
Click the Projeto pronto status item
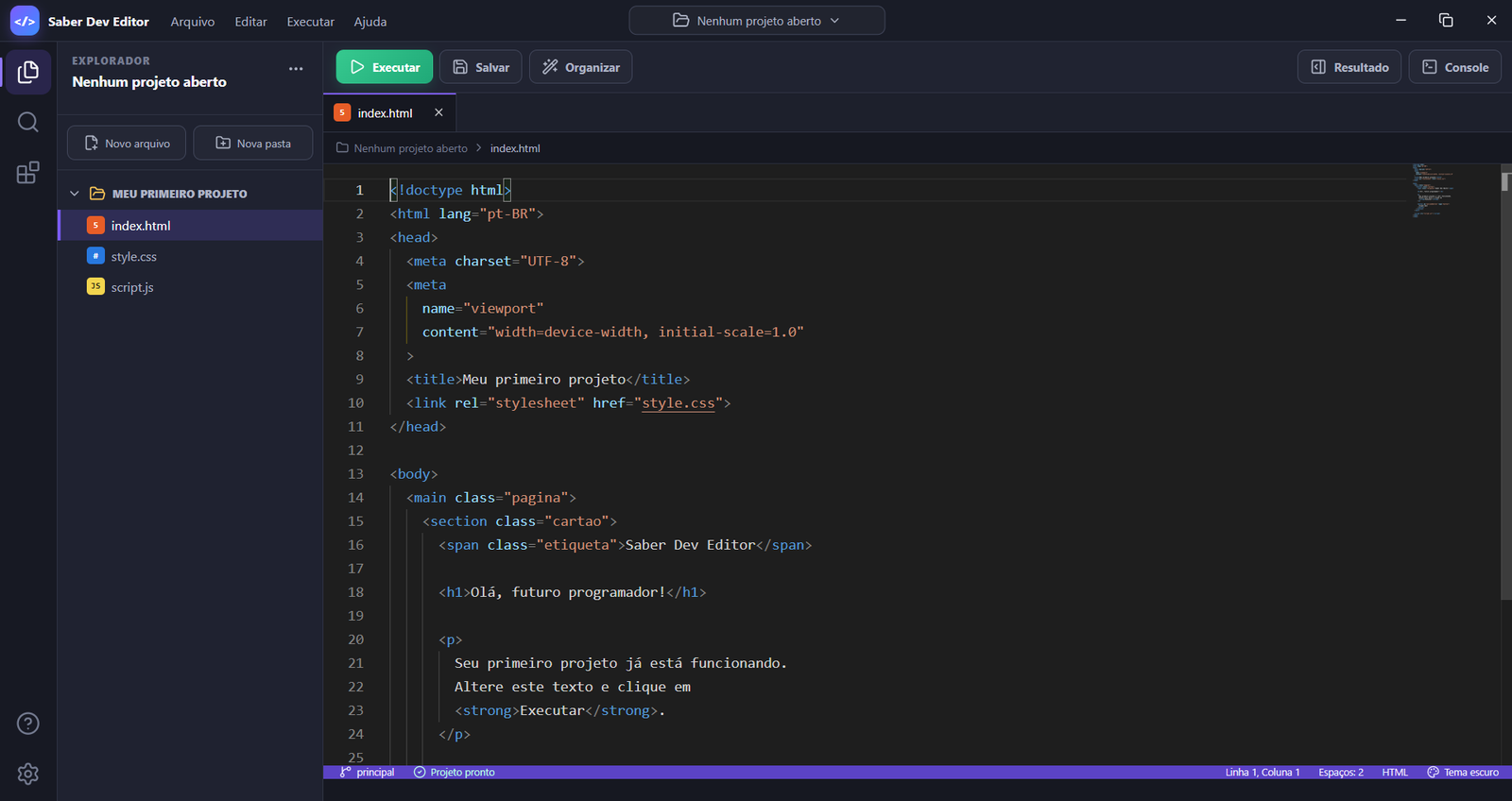(455, 773)
